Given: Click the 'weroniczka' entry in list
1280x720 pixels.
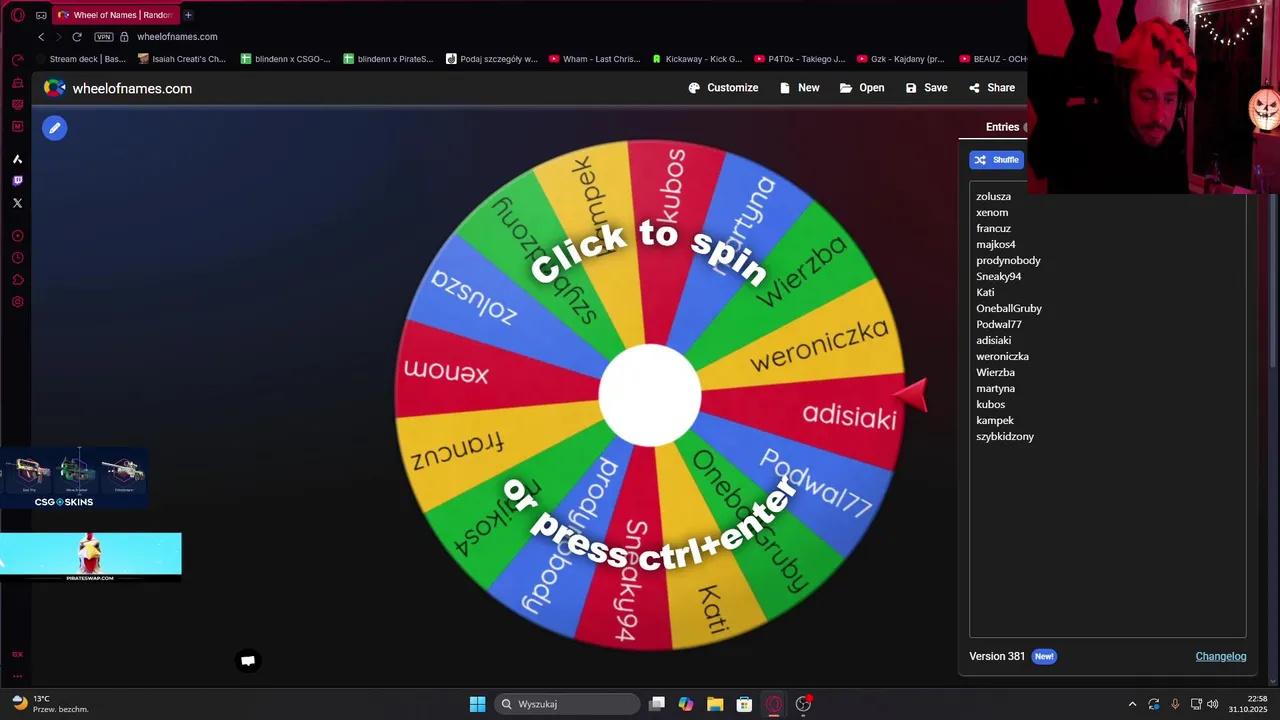Looking at the screenshot, I should point(1002,356).
